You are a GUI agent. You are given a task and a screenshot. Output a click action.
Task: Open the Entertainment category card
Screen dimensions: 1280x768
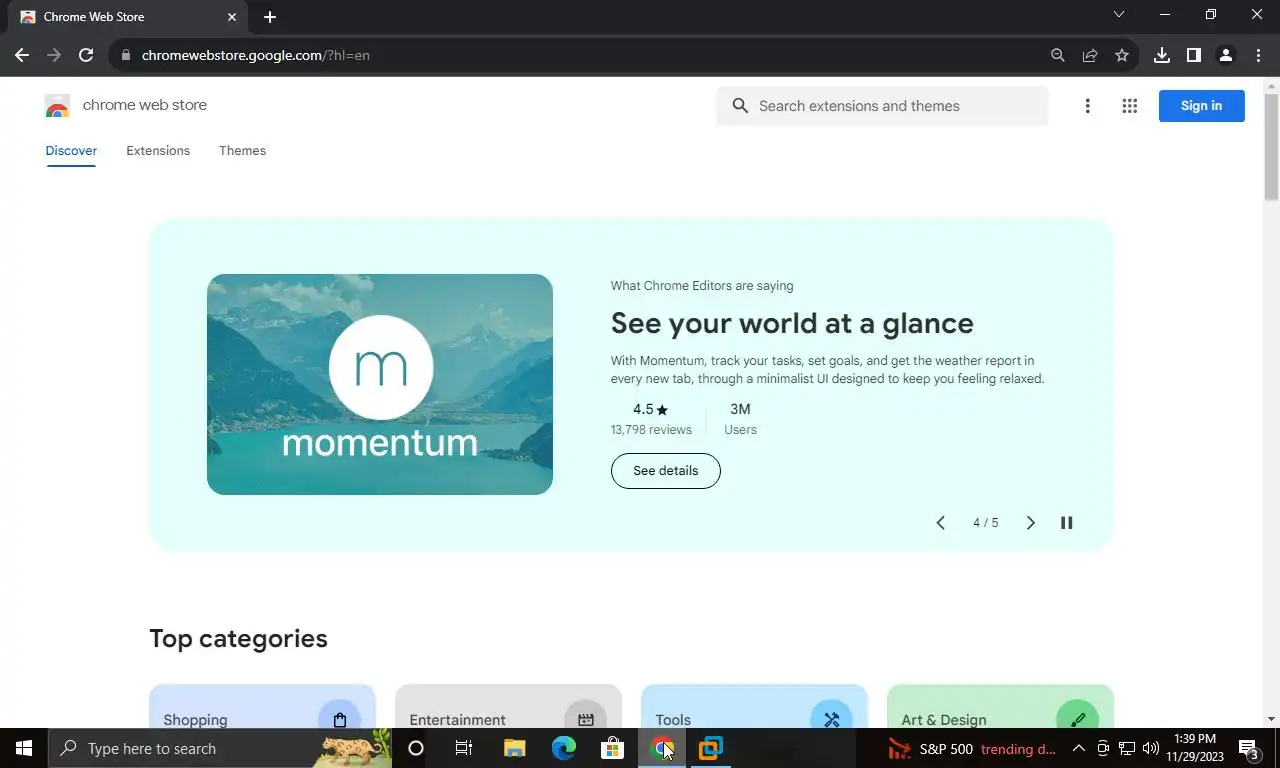click(x=508, y=707)
